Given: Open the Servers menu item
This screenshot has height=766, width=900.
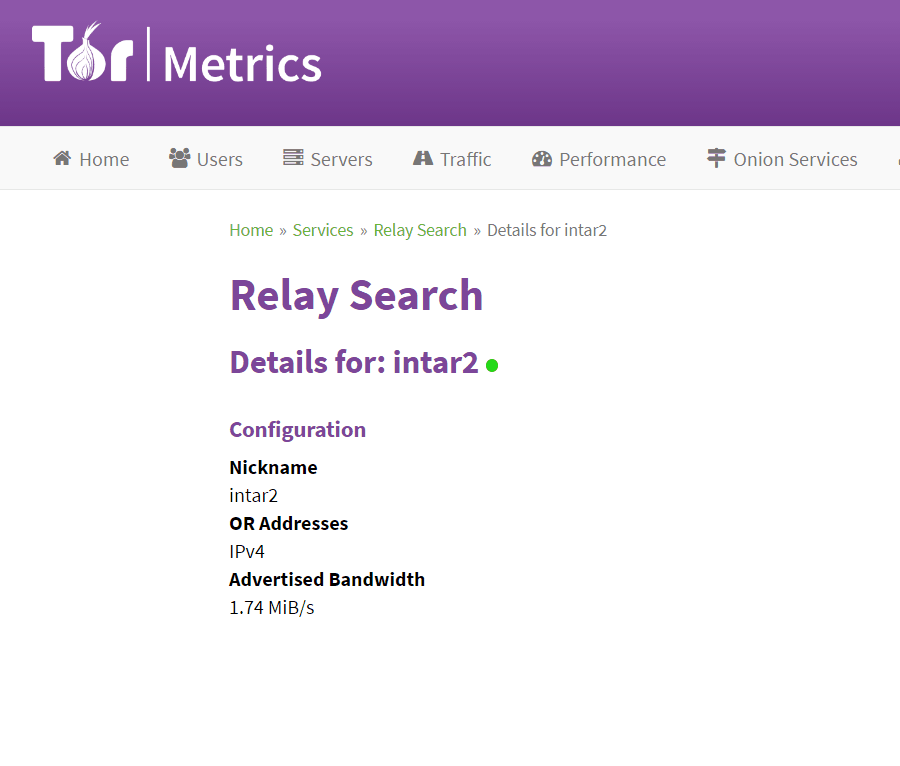Looking at the screenshot, I should point(328,159).
